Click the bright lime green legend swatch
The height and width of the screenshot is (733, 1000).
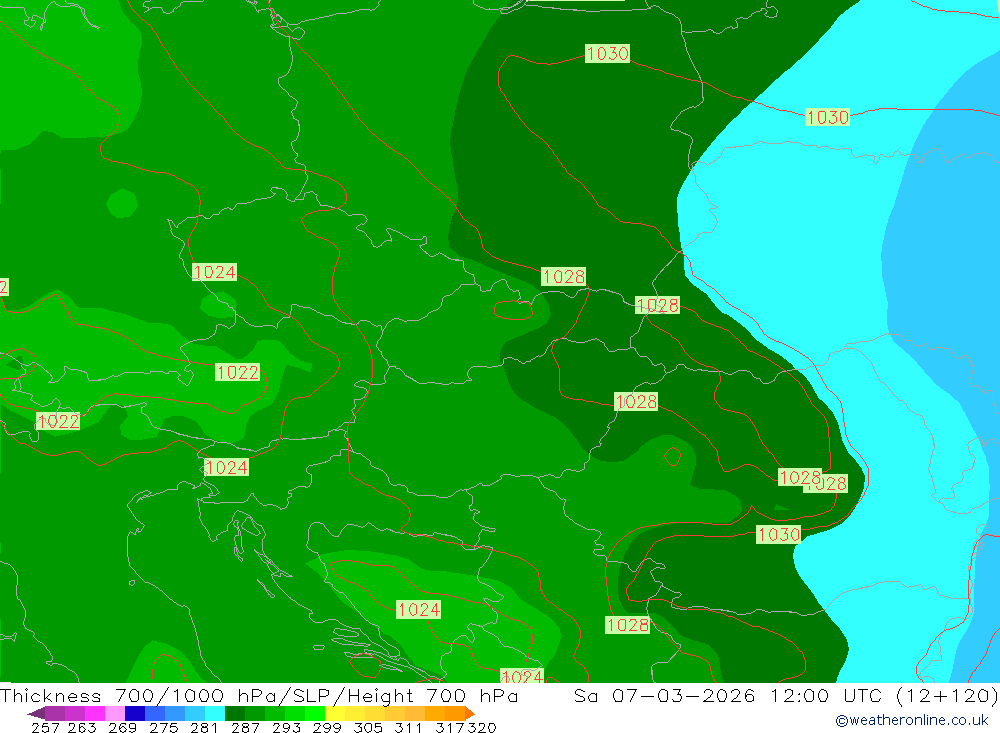point(315,713)
